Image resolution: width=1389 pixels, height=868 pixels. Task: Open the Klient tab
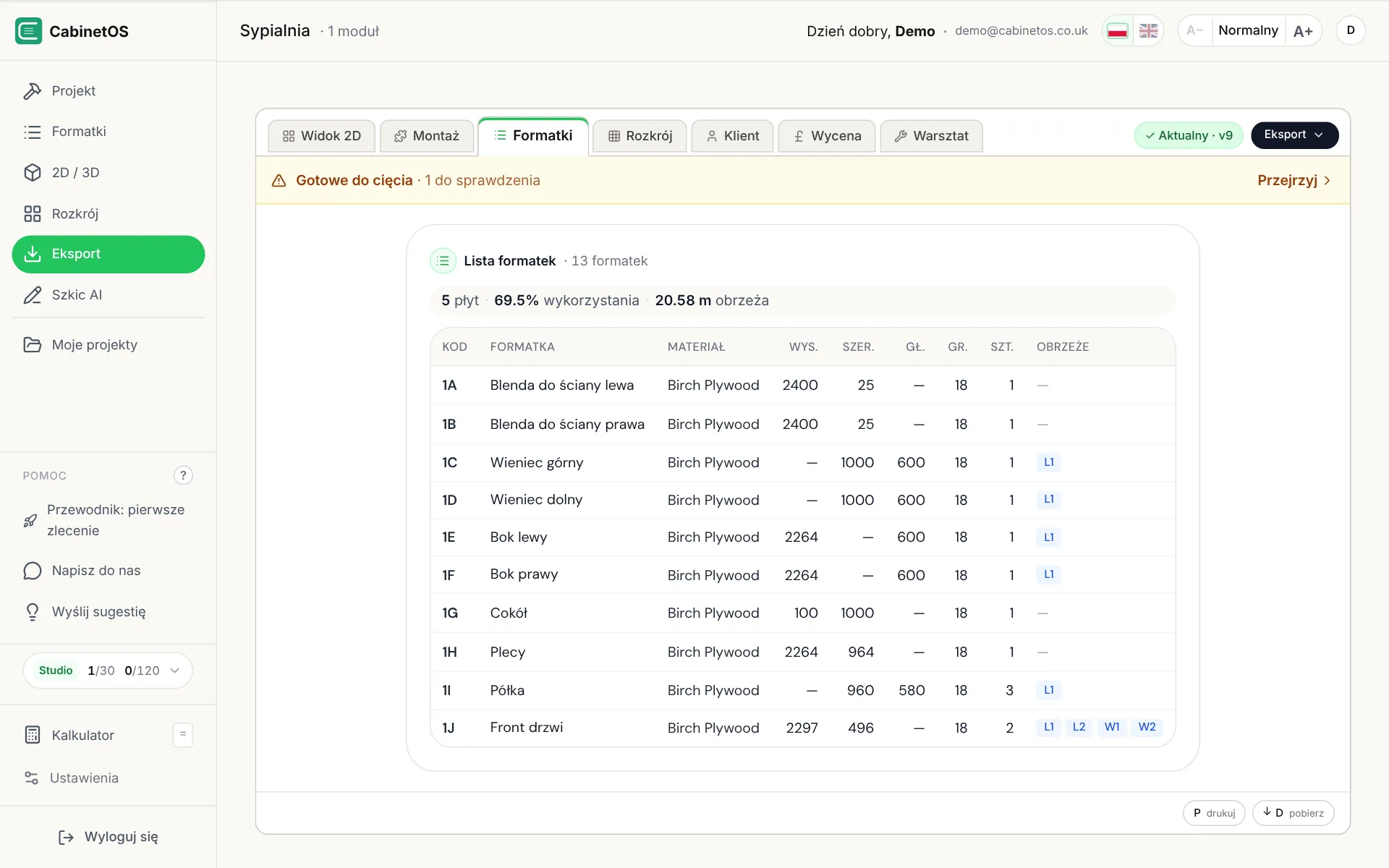pyautogui.click(x=732, y=136)
